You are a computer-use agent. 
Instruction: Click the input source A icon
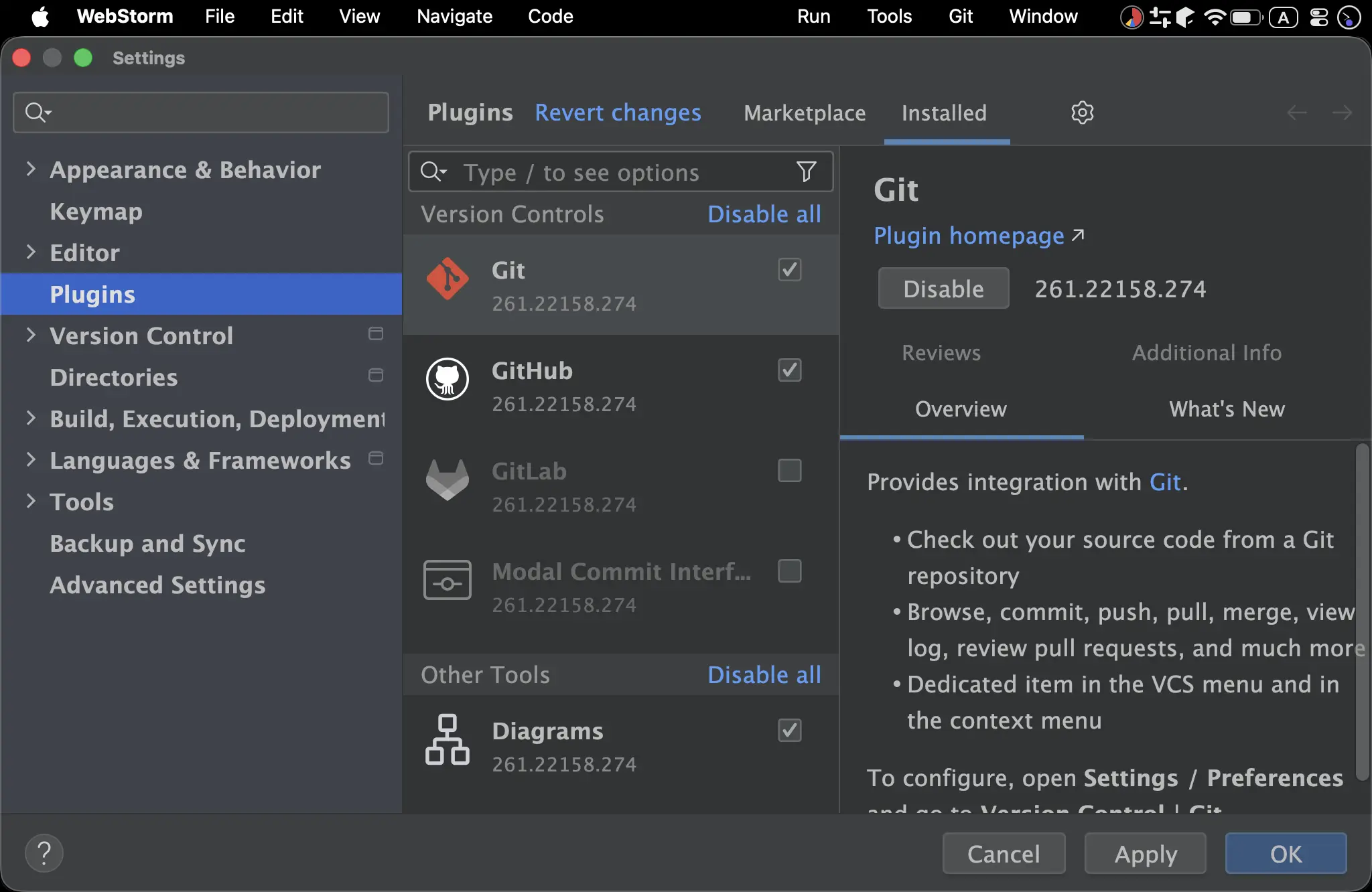coord(1284,17)
